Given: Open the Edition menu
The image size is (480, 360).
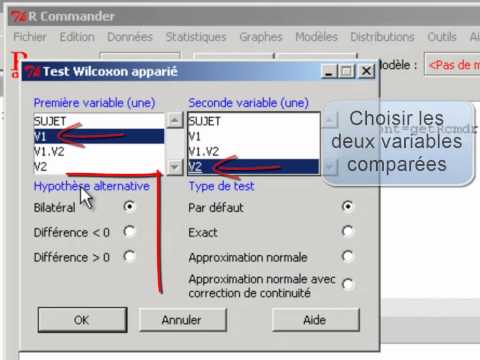Looking at the screenshot, I should point(77,37).
